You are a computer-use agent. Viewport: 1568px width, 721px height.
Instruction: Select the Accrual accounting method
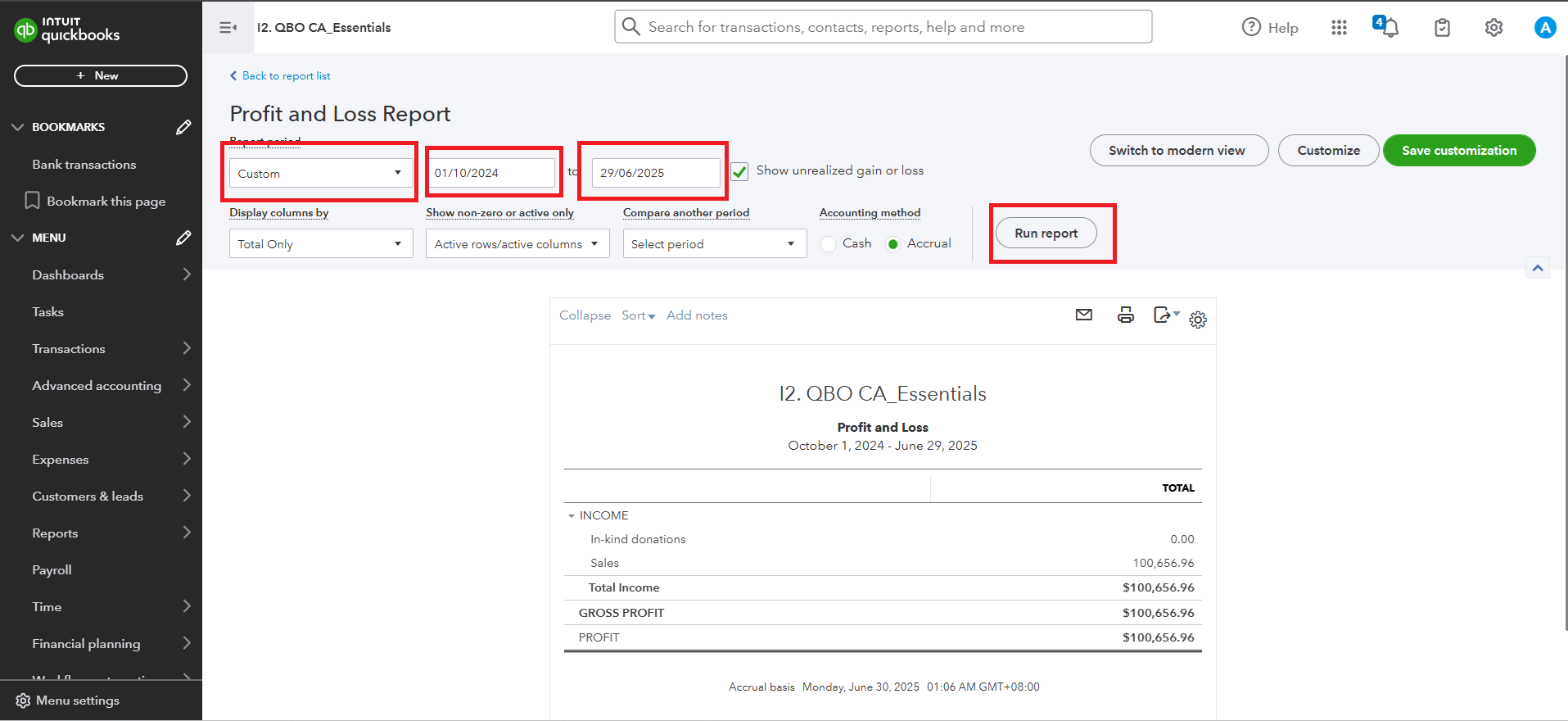(x=893, y=244)
